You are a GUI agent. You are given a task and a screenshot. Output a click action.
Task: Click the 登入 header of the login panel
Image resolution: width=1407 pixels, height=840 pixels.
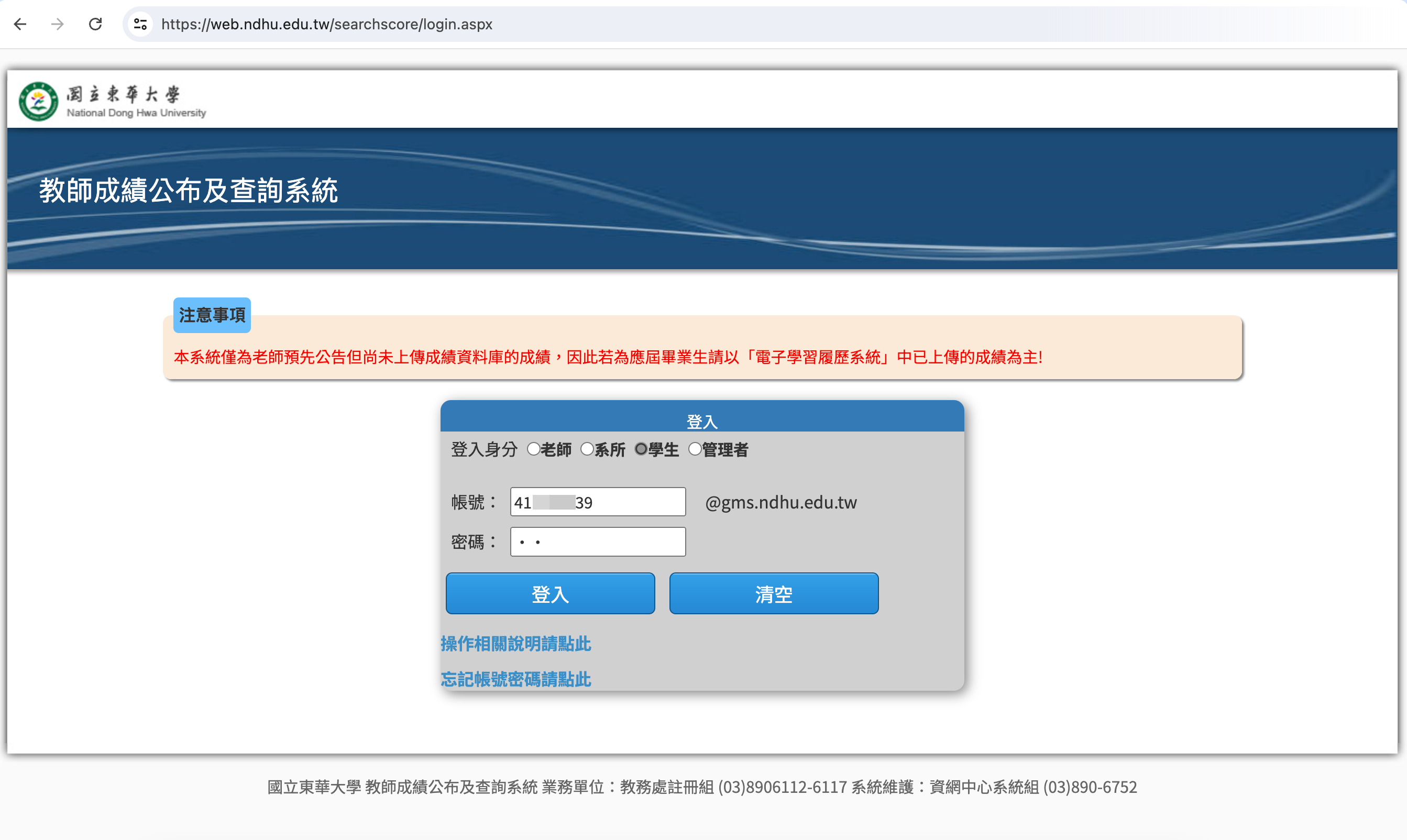tap(702, 422)
